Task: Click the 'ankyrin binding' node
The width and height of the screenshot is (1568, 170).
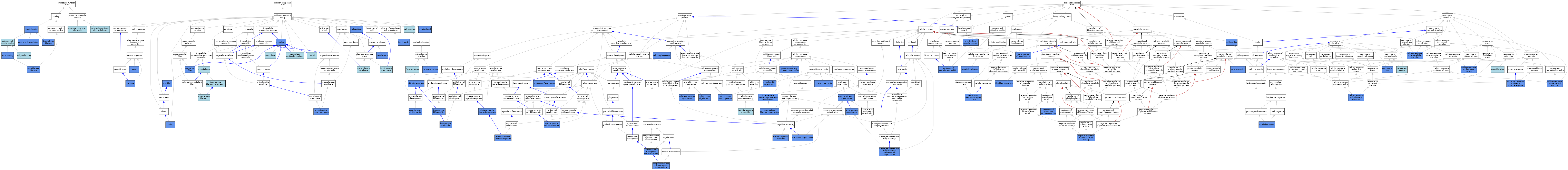Action: (x=24, y=55)
